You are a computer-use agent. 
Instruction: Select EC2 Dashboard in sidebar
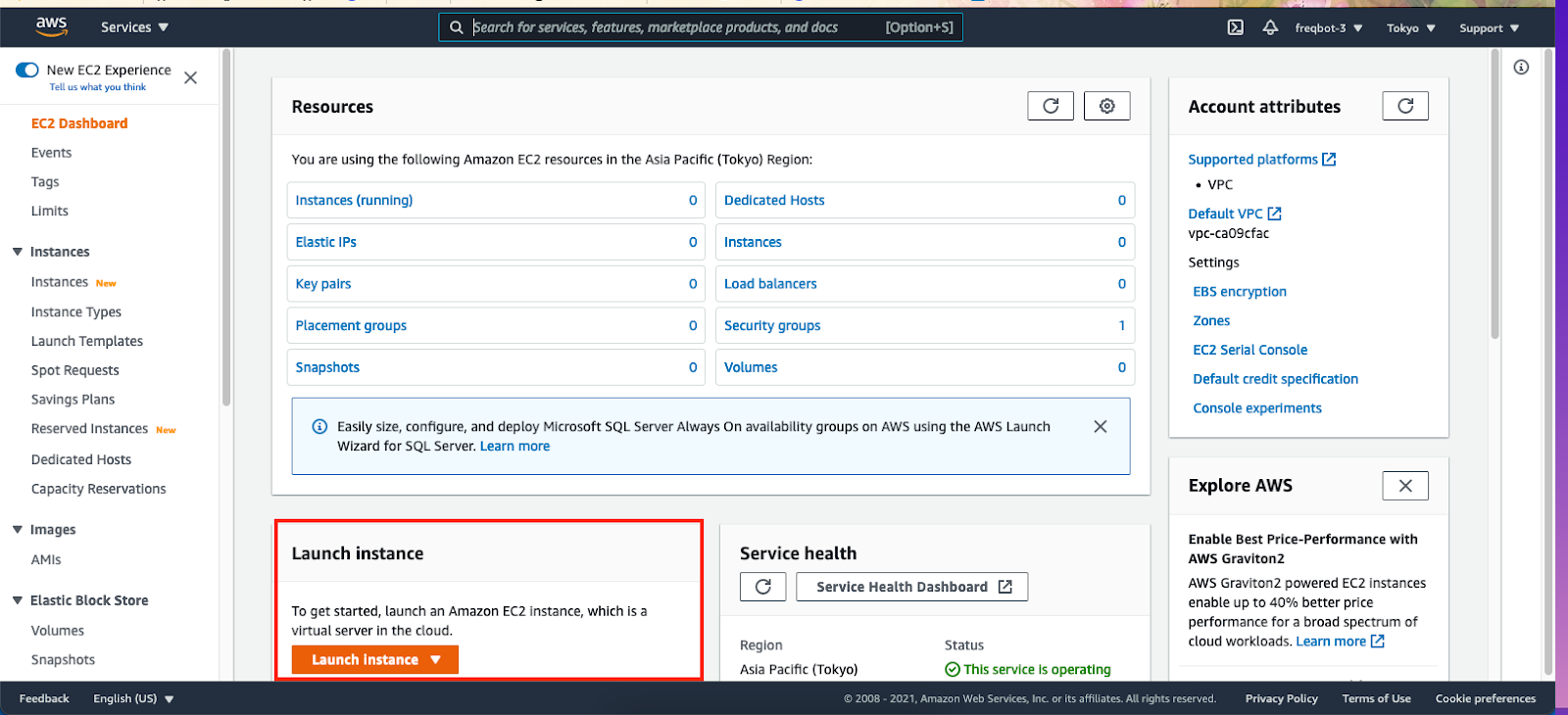coord(79,123)
